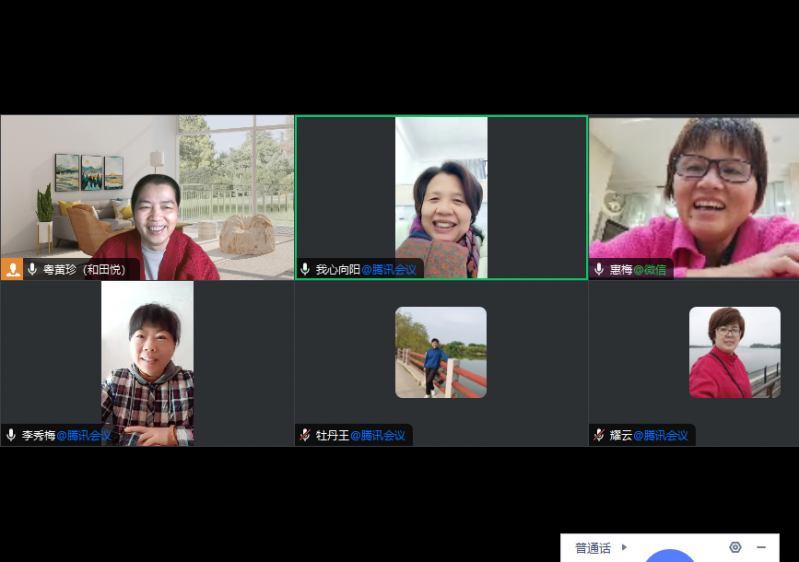Expand the 普通话 language selector arrow
Image resolution: width=799 pixels, height=562 pixels.
point(625,547)
